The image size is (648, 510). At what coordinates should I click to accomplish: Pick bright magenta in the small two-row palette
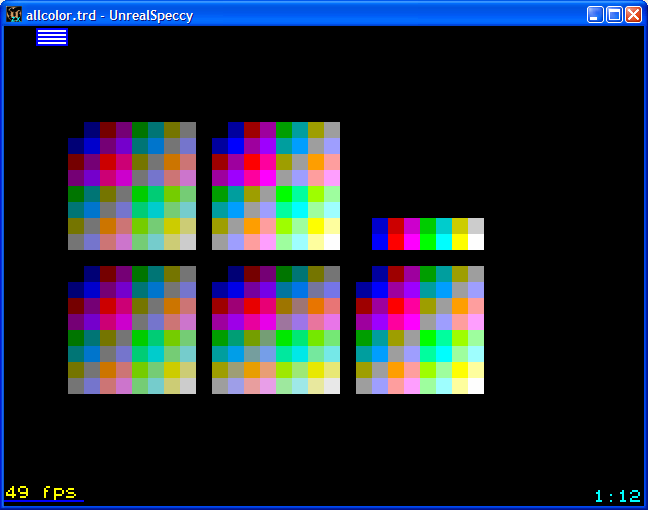412,242
